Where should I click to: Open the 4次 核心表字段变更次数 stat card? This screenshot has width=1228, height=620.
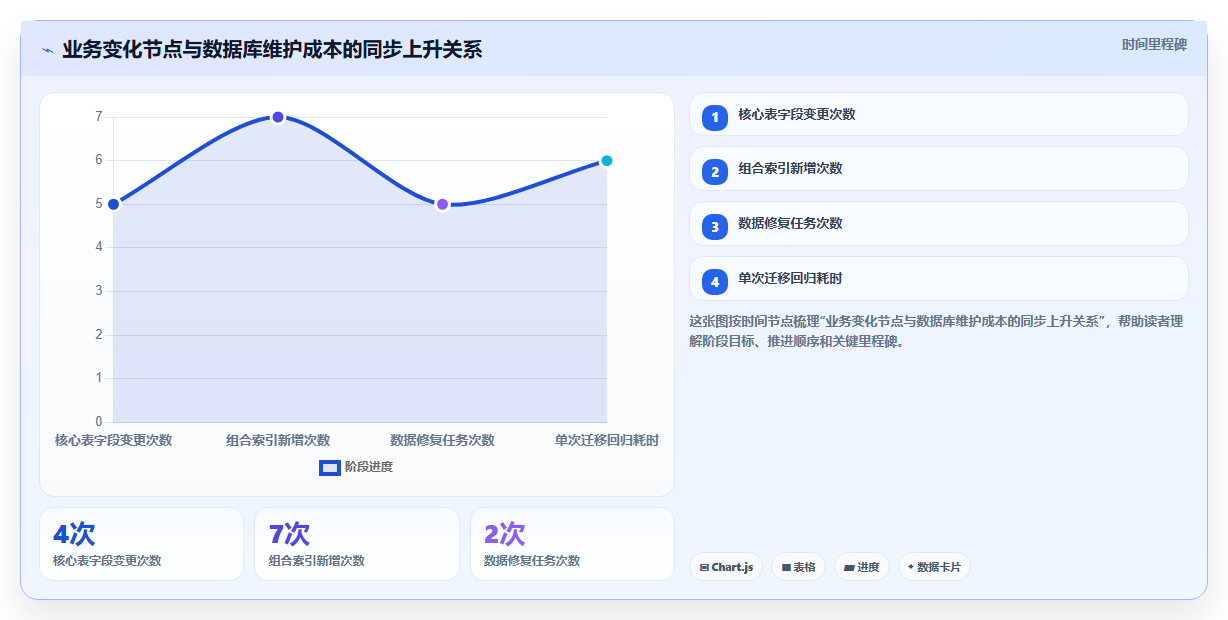pos(141,544)
